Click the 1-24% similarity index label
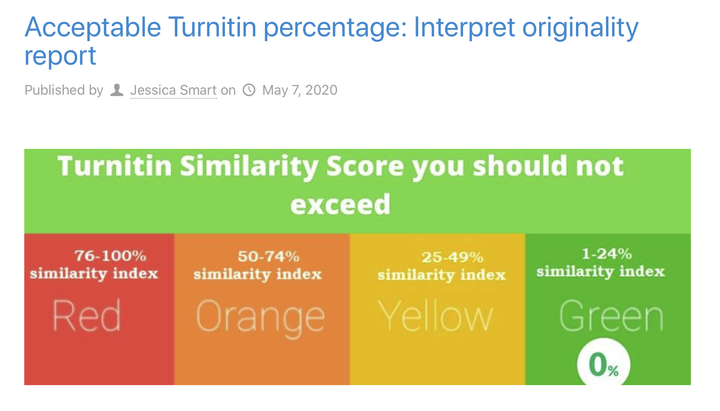The width and height of the screenshot is (720, 411). [x=601, y=263]
